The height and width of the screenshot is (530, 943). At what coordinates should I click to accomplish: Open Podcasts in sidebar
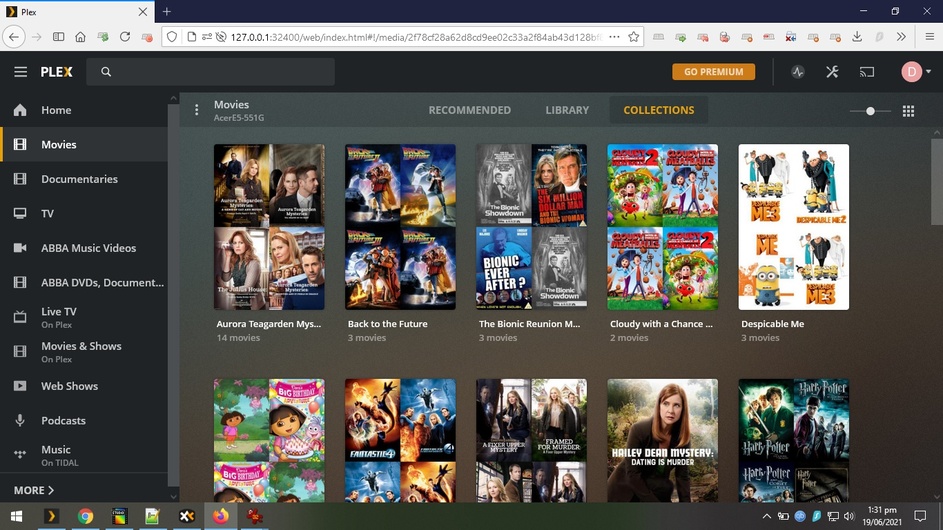(x=84, y=421)
